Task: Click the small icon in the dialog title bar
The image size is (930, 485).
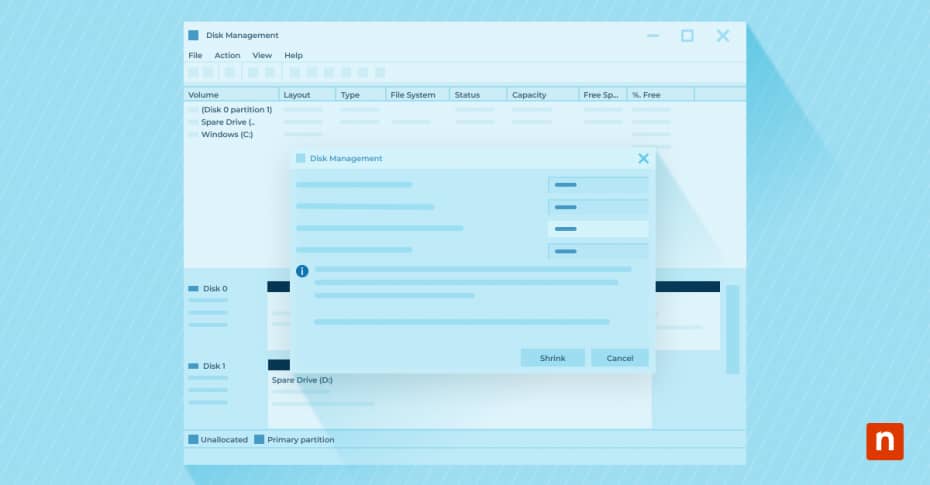Action: tap(300, 158)
